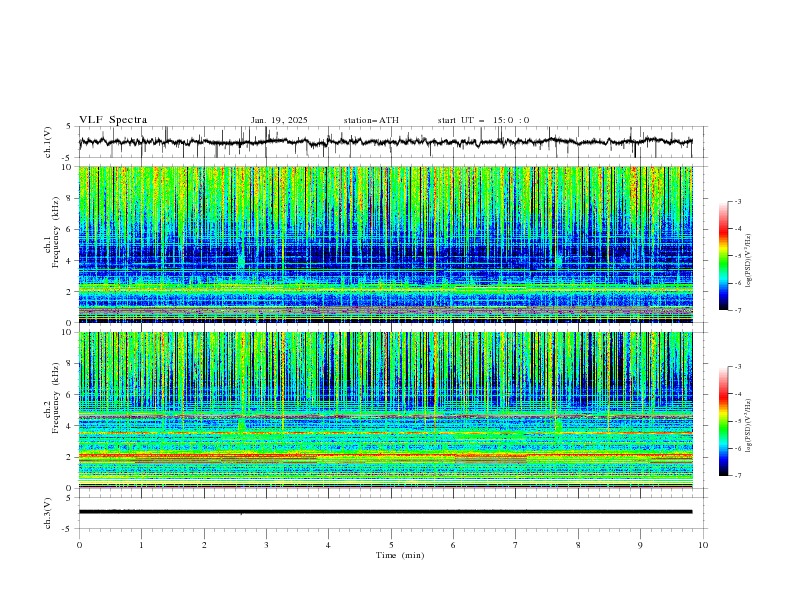Click the date 'Jan. 19, 2025'
Screen dimensions: 792x612
point(279,120)
